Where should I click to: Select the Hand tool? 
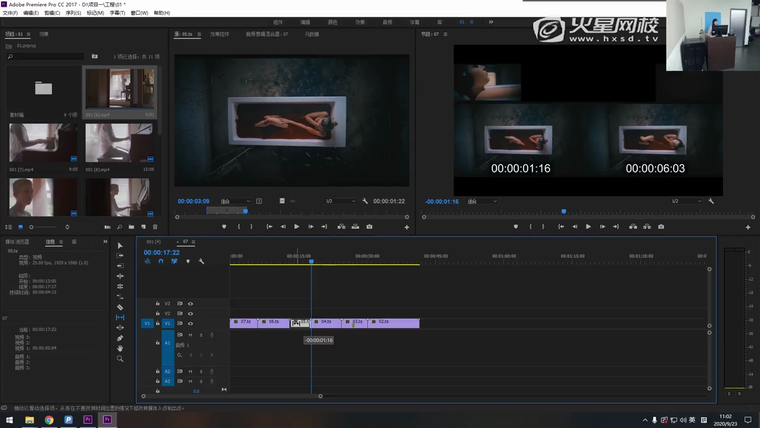tap(120, 349)
